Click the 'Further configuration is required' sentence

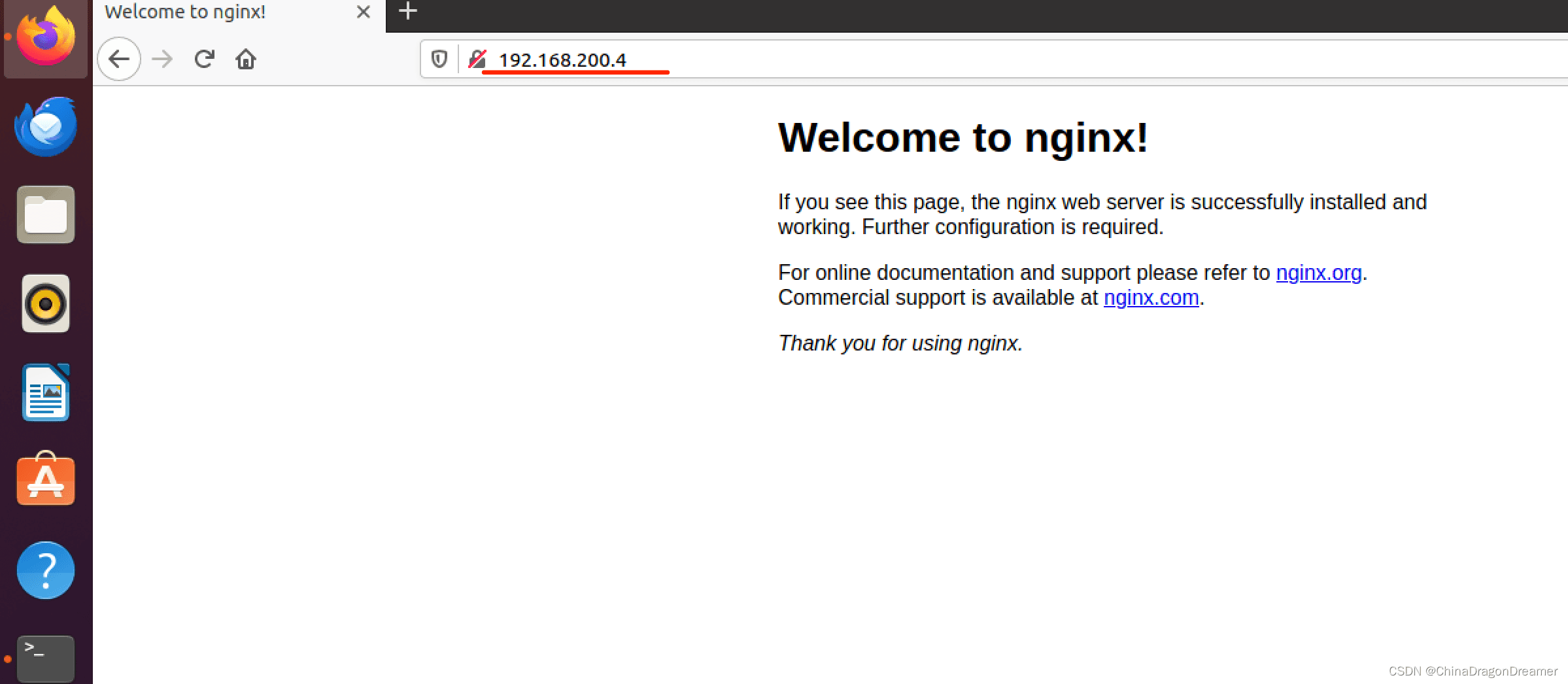pos(1013,227)
